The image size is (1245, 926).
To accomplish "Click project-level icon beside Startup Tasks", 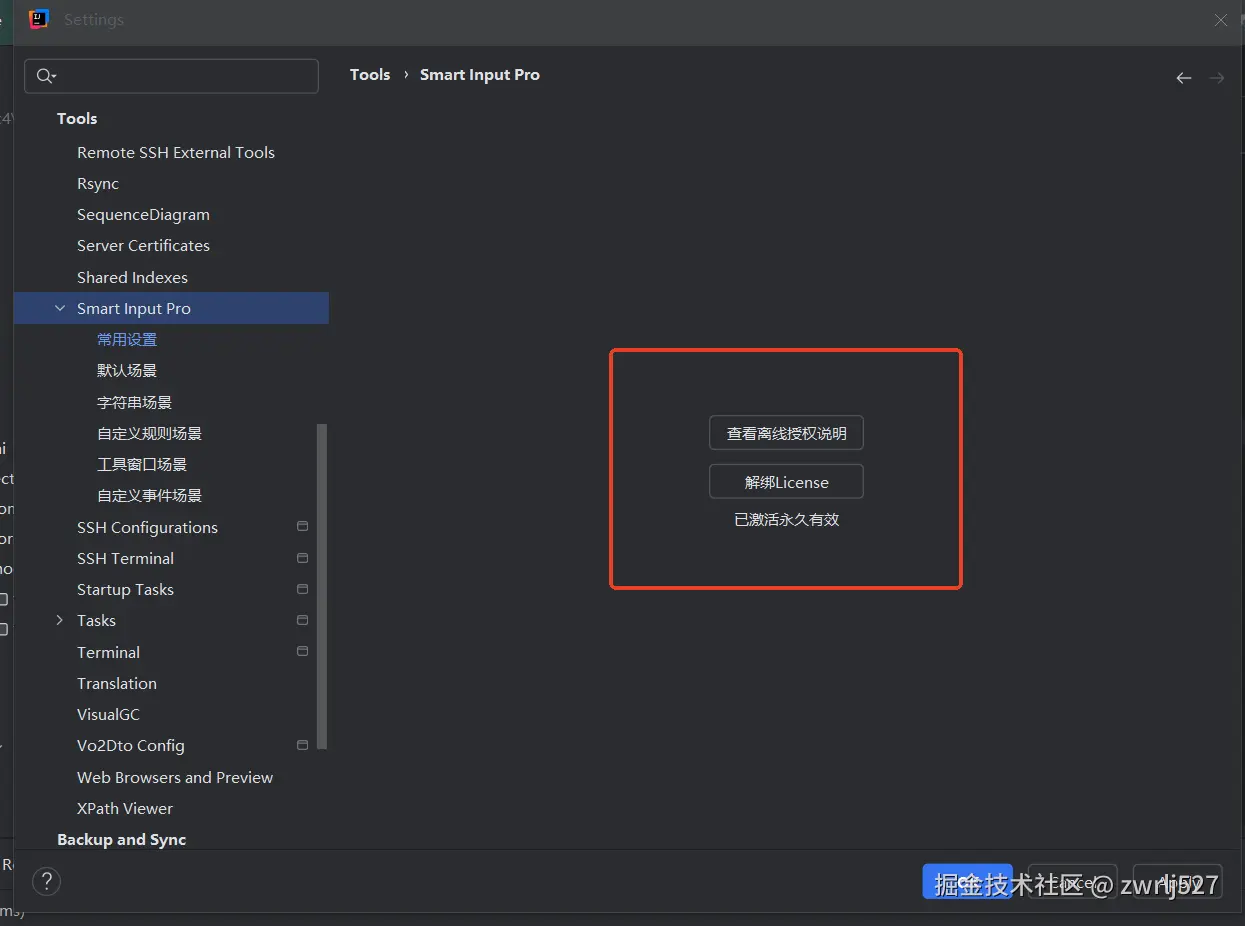I will [x=303, y=589].
